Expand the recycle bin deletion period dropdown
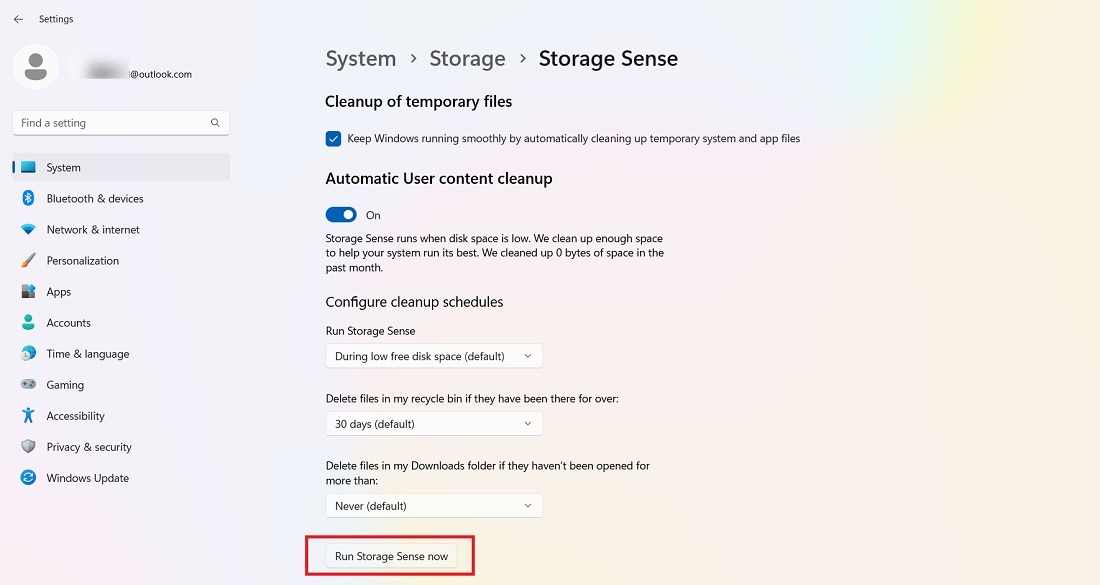Viewport: 1100px width, 585px height. point(433,423)
